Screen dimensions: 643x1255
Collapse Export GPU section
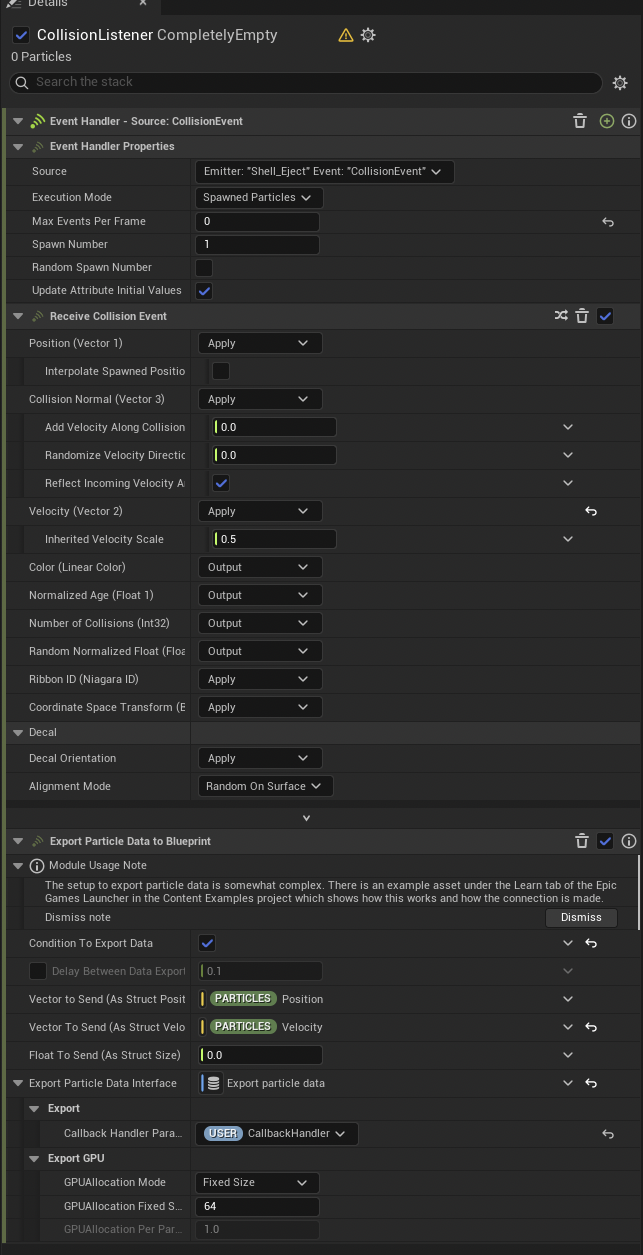pos(34,1159)
